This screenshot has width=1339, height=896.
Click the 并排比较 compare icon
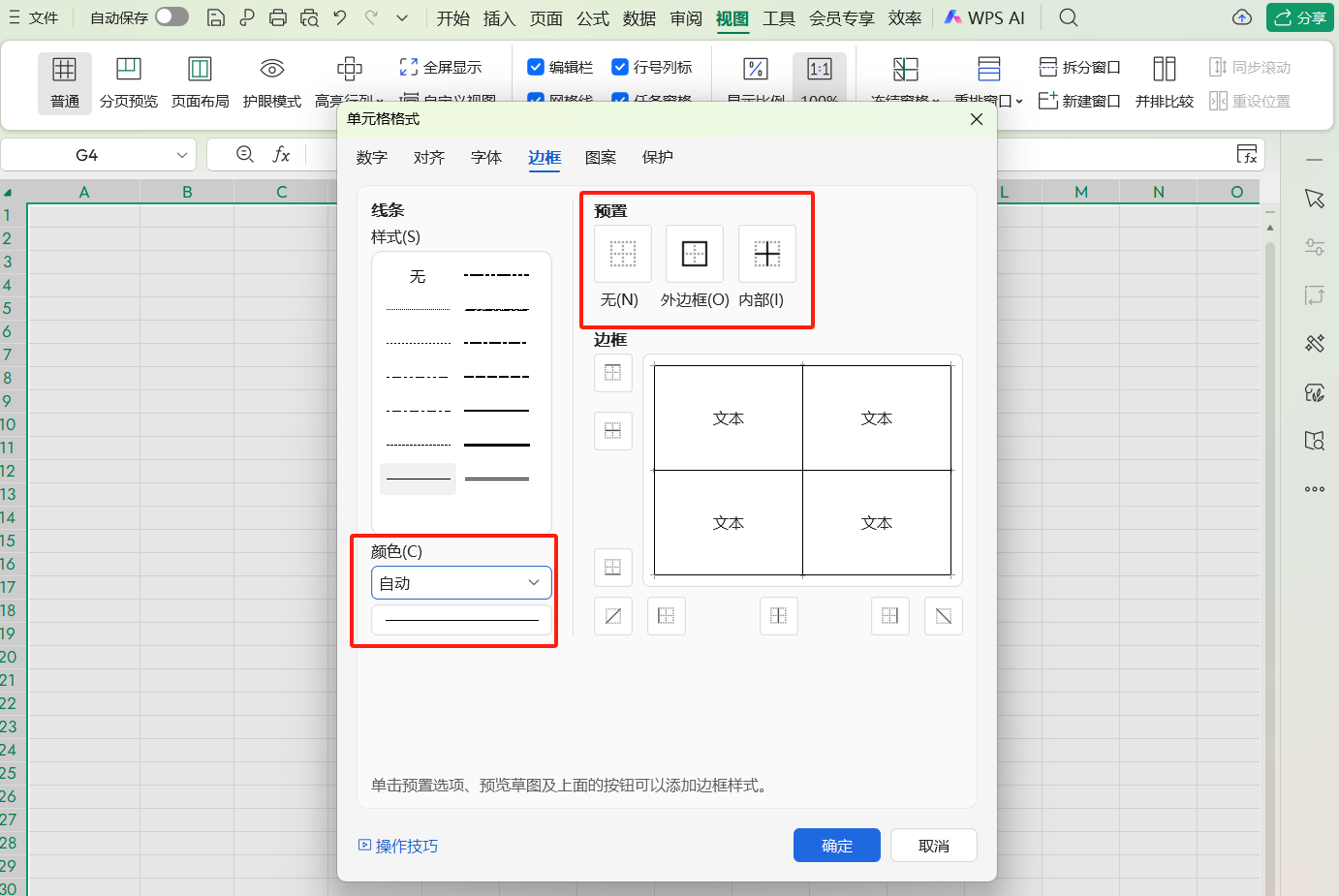[1165, 82]
